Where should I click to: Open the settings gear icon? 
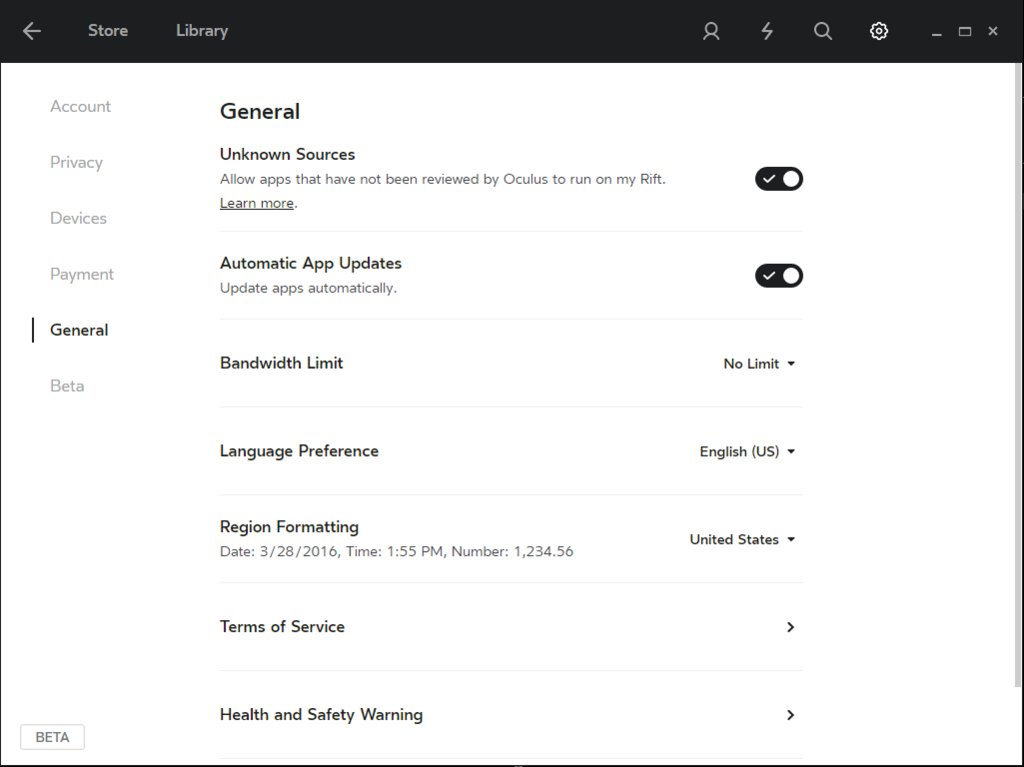pos(879,31)
